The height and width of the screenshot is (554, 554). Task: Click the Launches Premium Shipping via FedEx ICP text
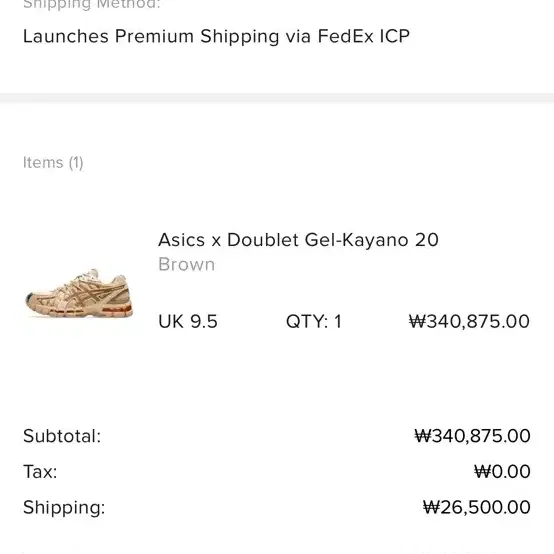216,36
